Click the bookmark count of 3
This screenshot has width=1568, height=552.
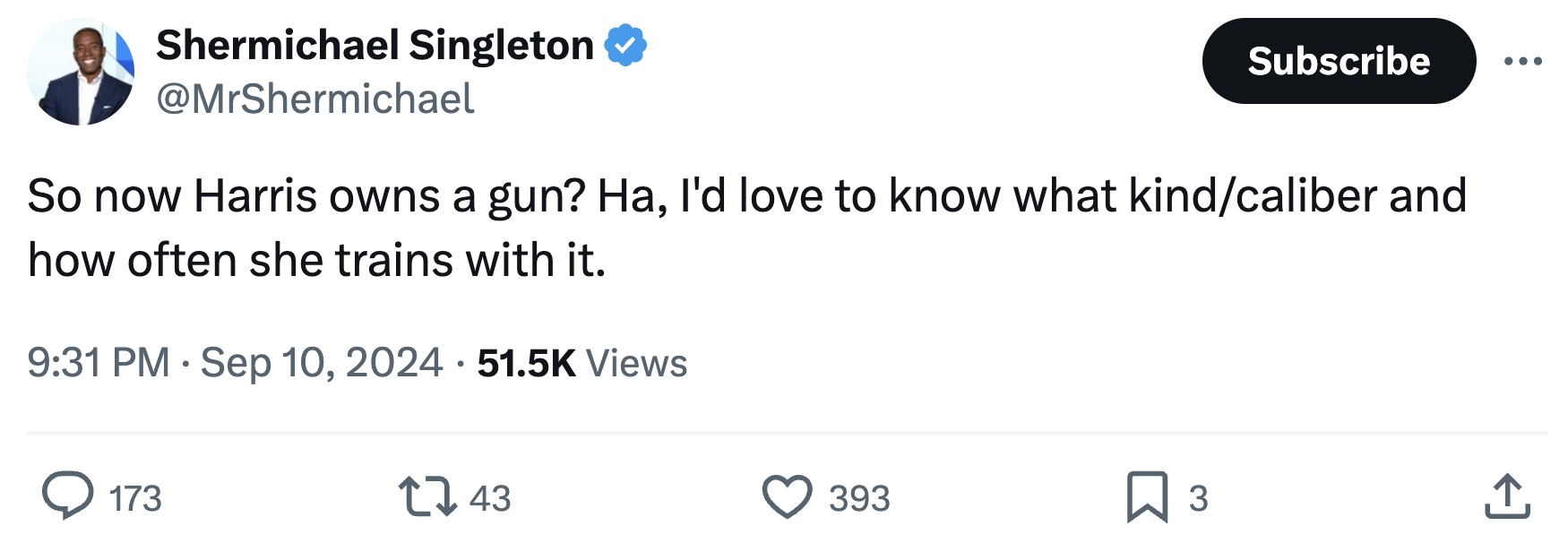[1198, 498]
